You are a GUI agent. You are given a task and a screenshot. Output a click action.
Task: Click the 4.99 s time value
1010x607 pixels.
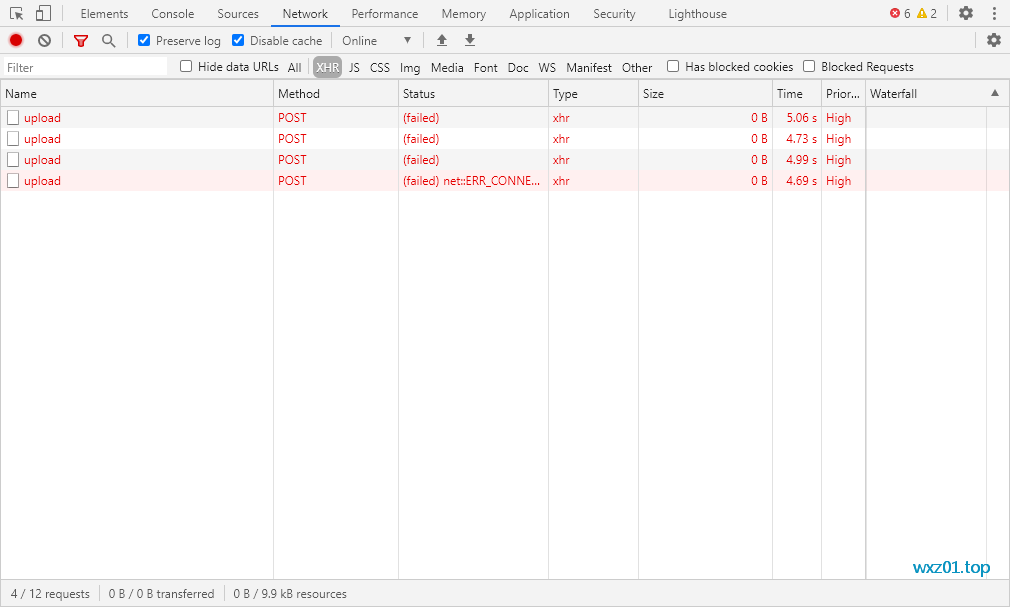point(801,159)
